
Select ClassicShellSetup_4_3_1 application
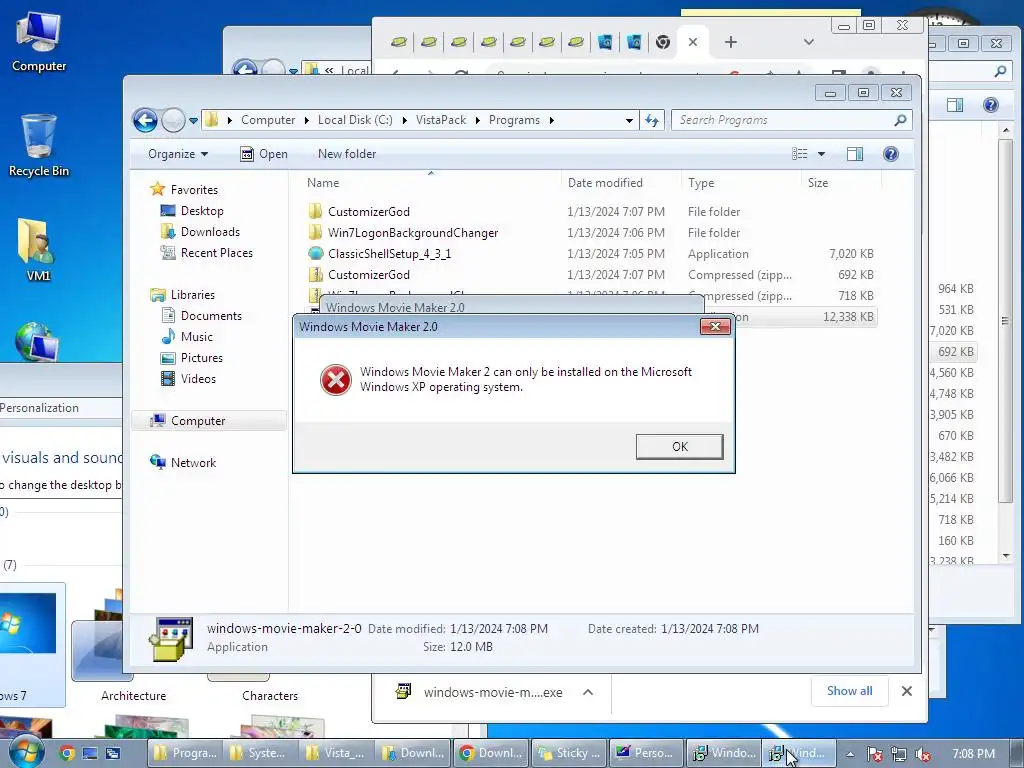tap(591, 253)
